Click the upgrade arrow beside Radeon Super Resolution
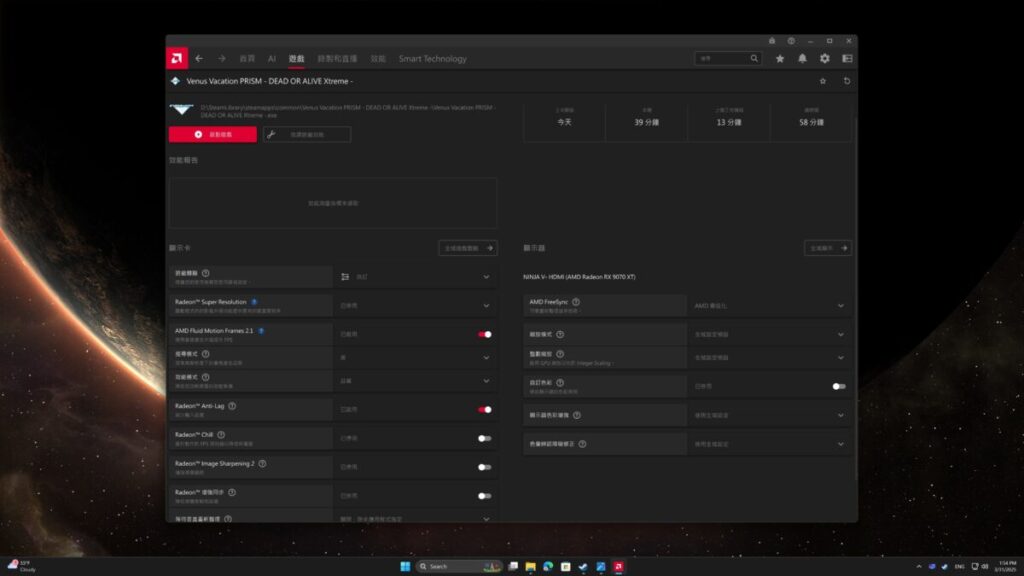This screenshot has height=576, width=1024. [254, 302]
